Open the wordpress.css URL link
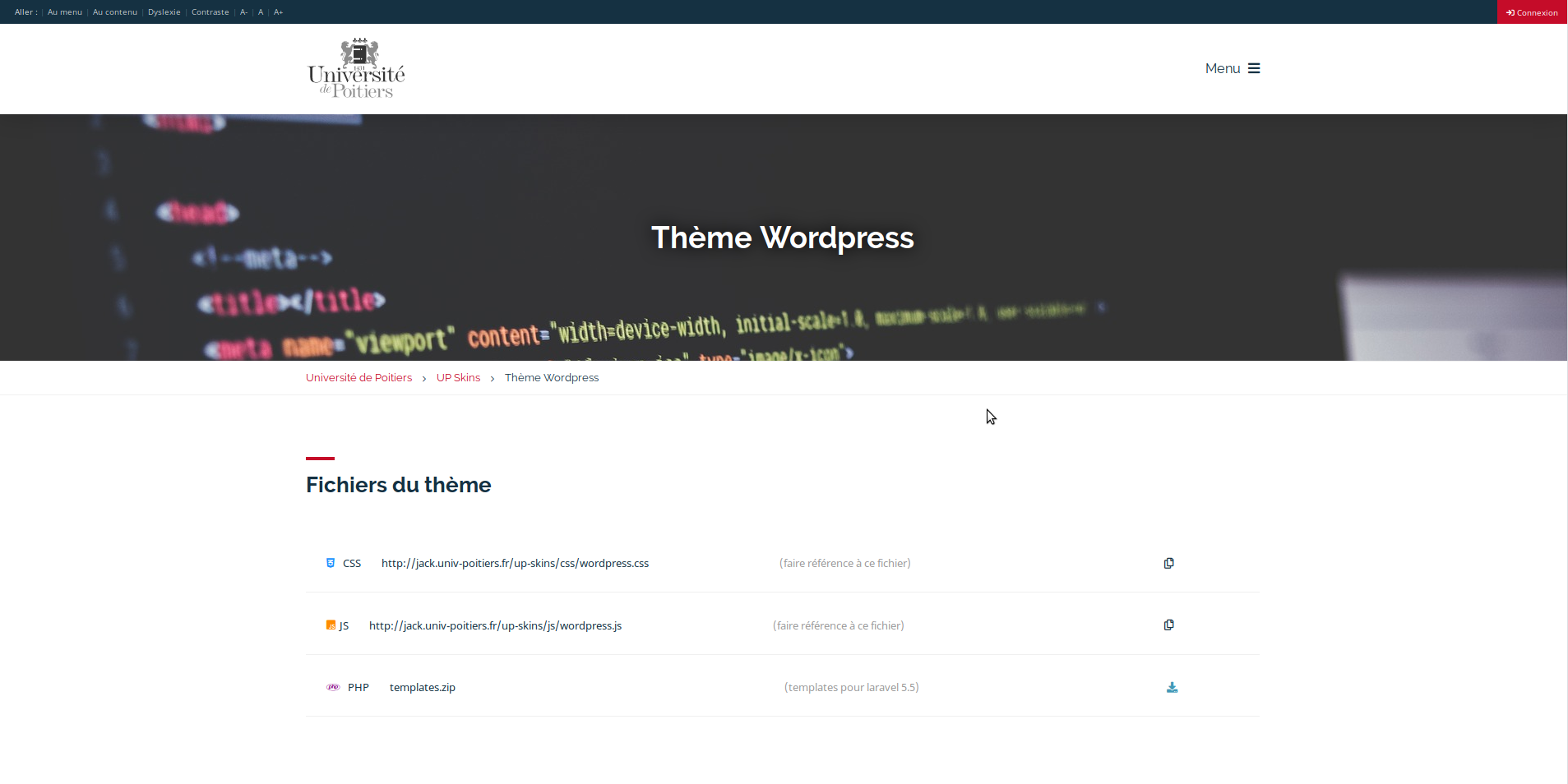 coord(515,563)
